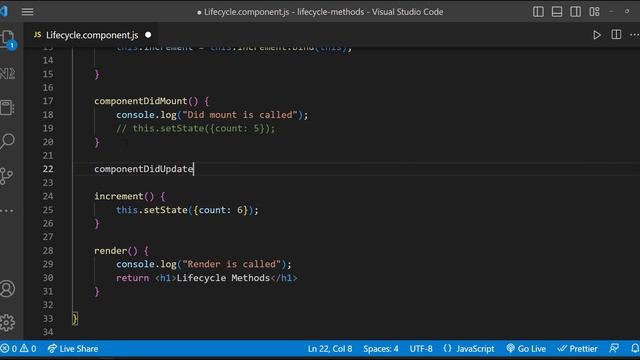
Task: Click line number 28 in gutter
Action: (48, 251)
